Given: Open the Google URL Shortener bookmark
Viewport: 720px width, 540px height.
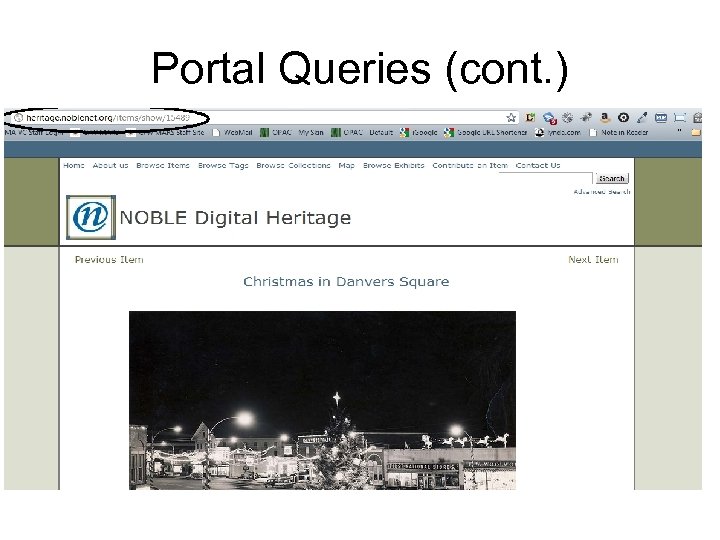Looking at the screenshot, I should (485, 132).
